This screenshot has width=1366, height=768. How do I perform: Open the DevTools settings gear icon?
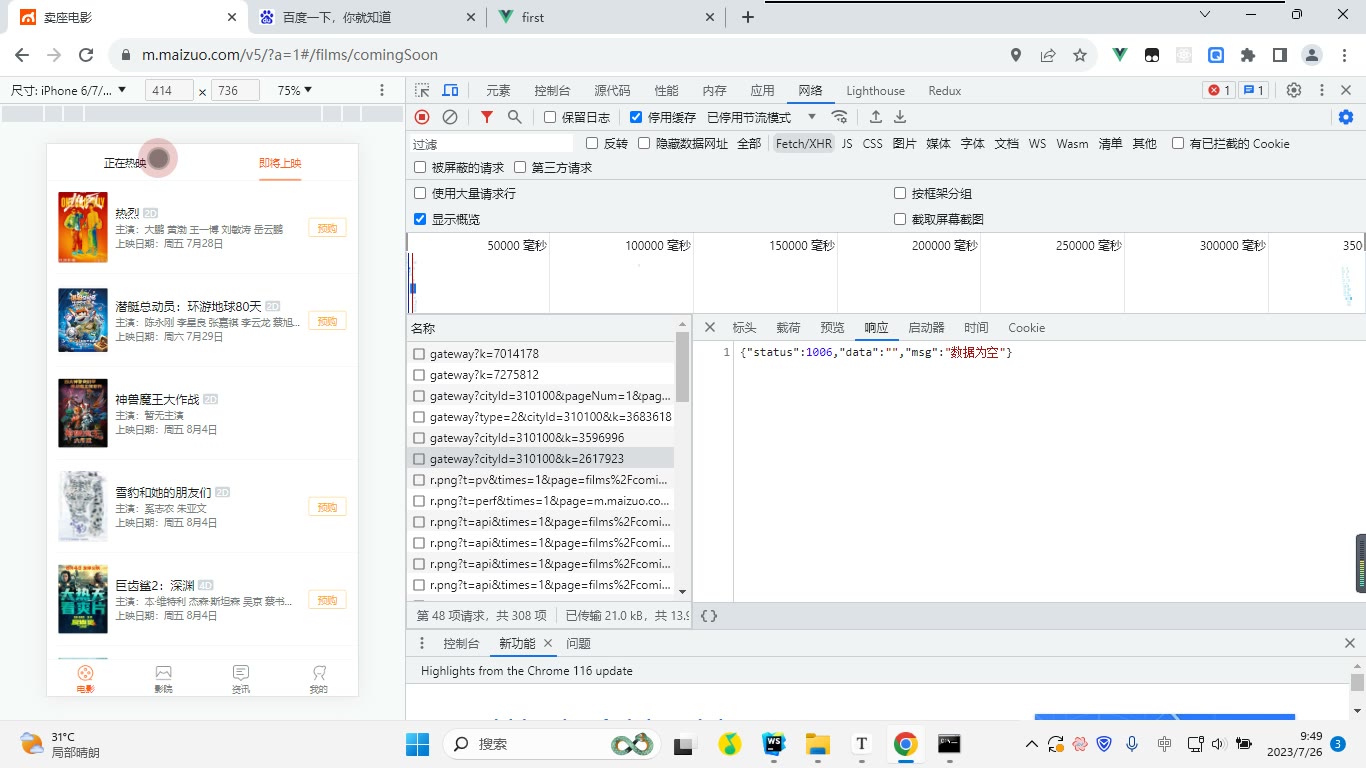[x=1294, y=90]
